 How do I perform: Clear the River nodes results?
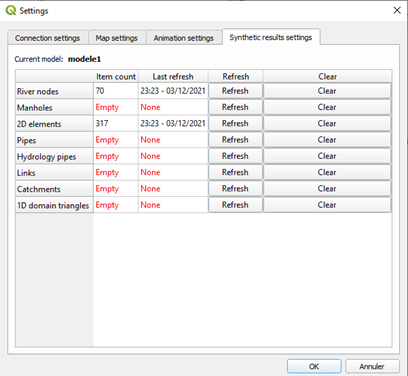tap(327, 91)
